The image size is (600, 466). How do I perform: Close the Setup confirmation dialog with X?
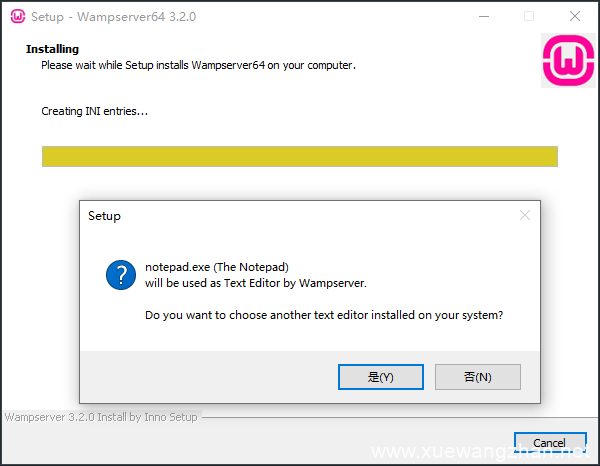point(524,215)
